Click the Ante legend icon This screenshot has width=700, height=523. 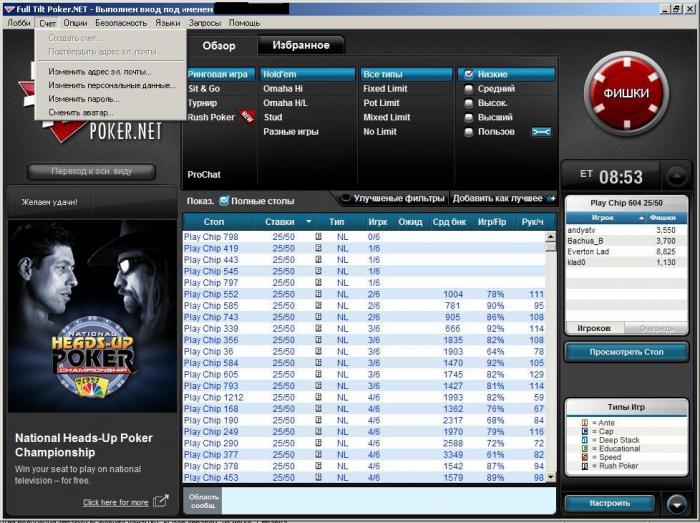pos(584,423)
